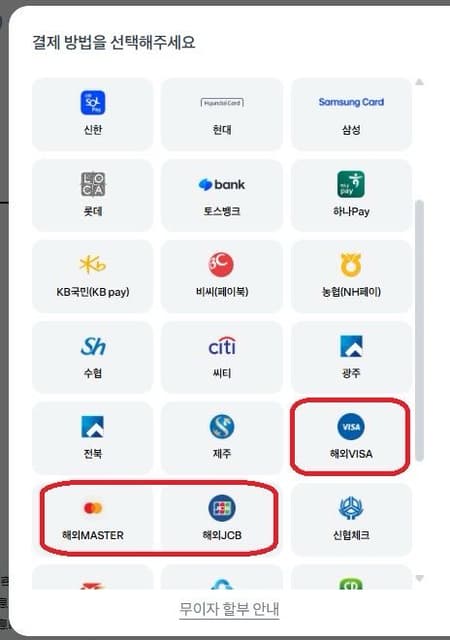Screen dimensions: 450x640
Task: Choose the 농협(NH페이) yellow icon
Action: [x=351, y=264]
